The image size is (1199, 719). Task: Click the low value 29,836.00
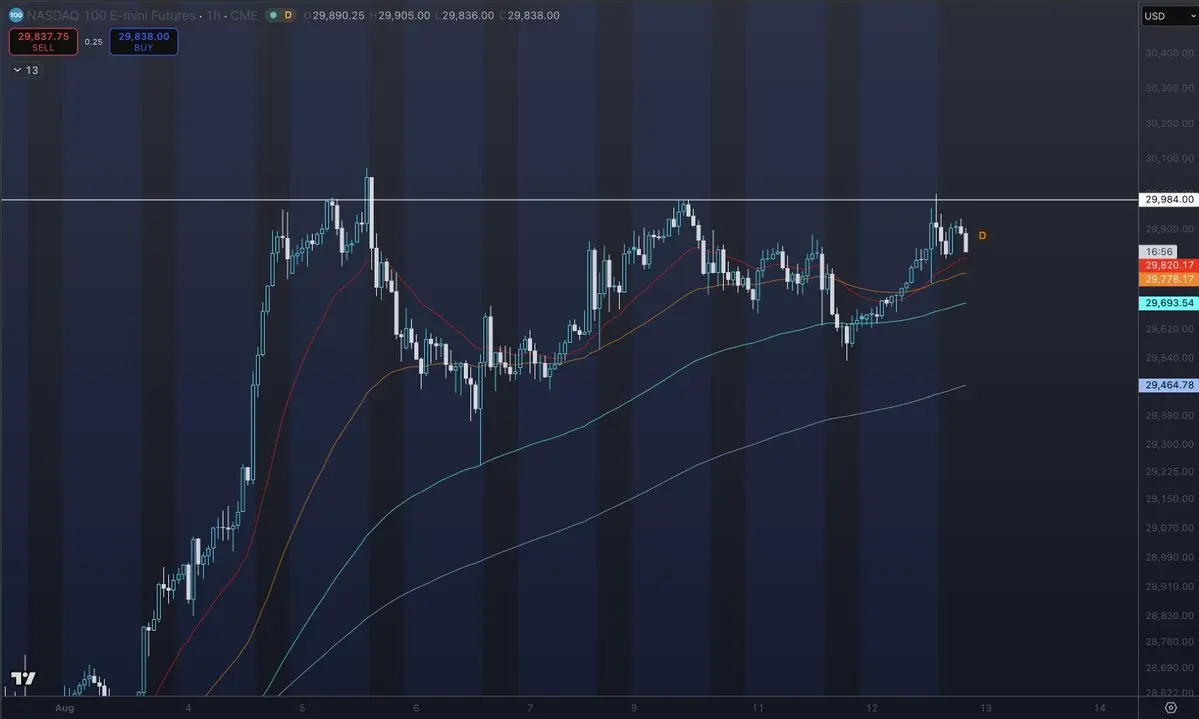pyautogui.click(x=468, y=15)
